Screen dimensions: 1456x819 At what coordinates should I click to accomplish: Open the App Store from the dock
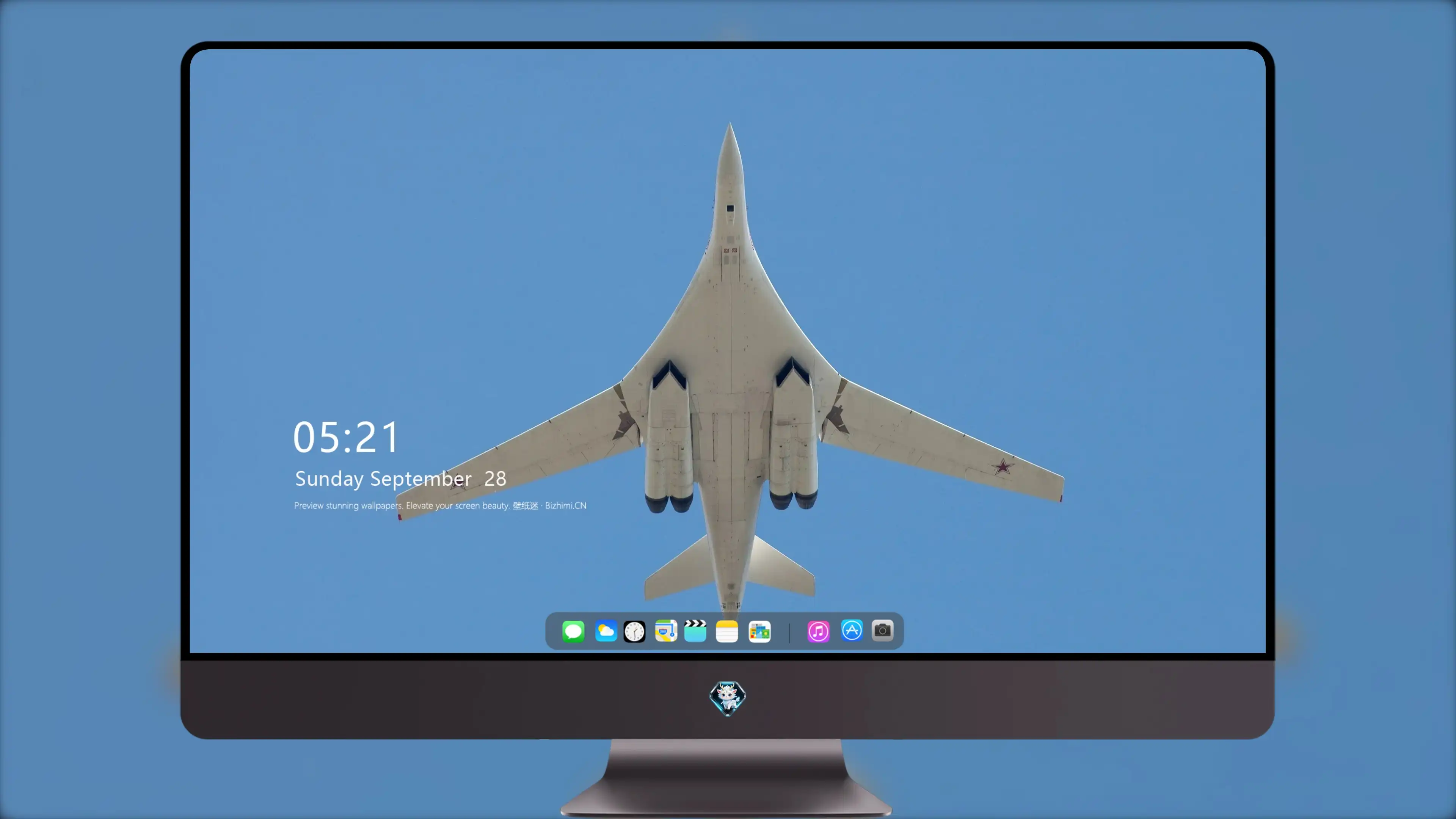tap(852, 630)
